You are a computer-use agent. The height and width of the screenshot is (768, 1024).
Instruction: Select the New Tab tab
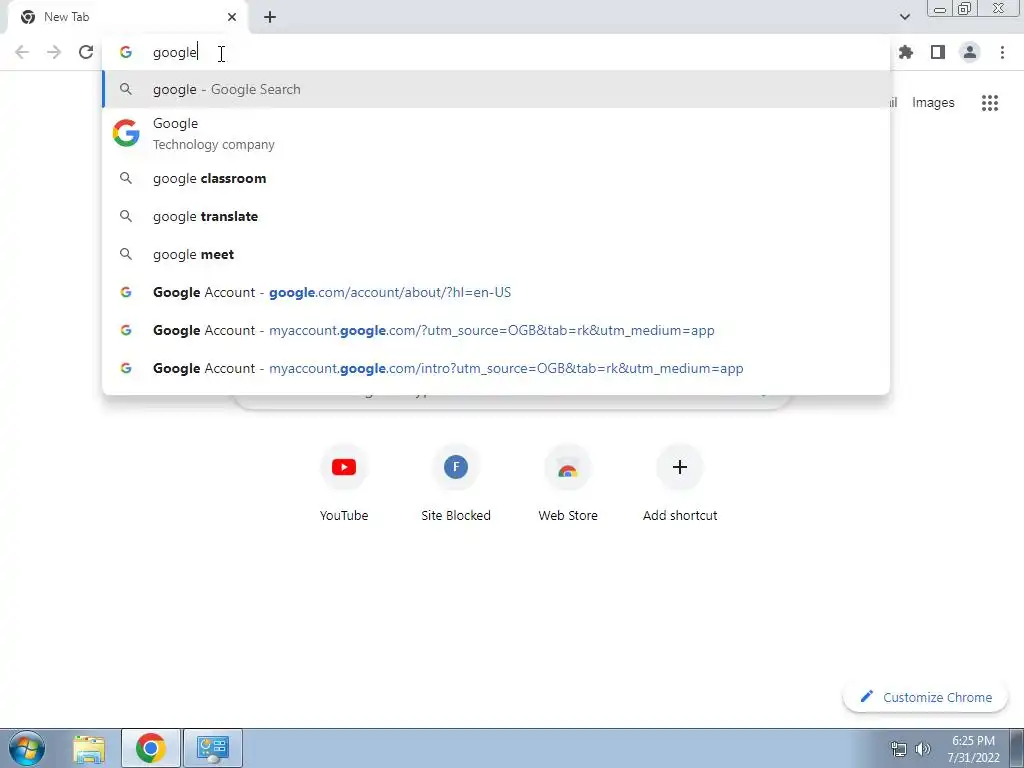[128, 18]
